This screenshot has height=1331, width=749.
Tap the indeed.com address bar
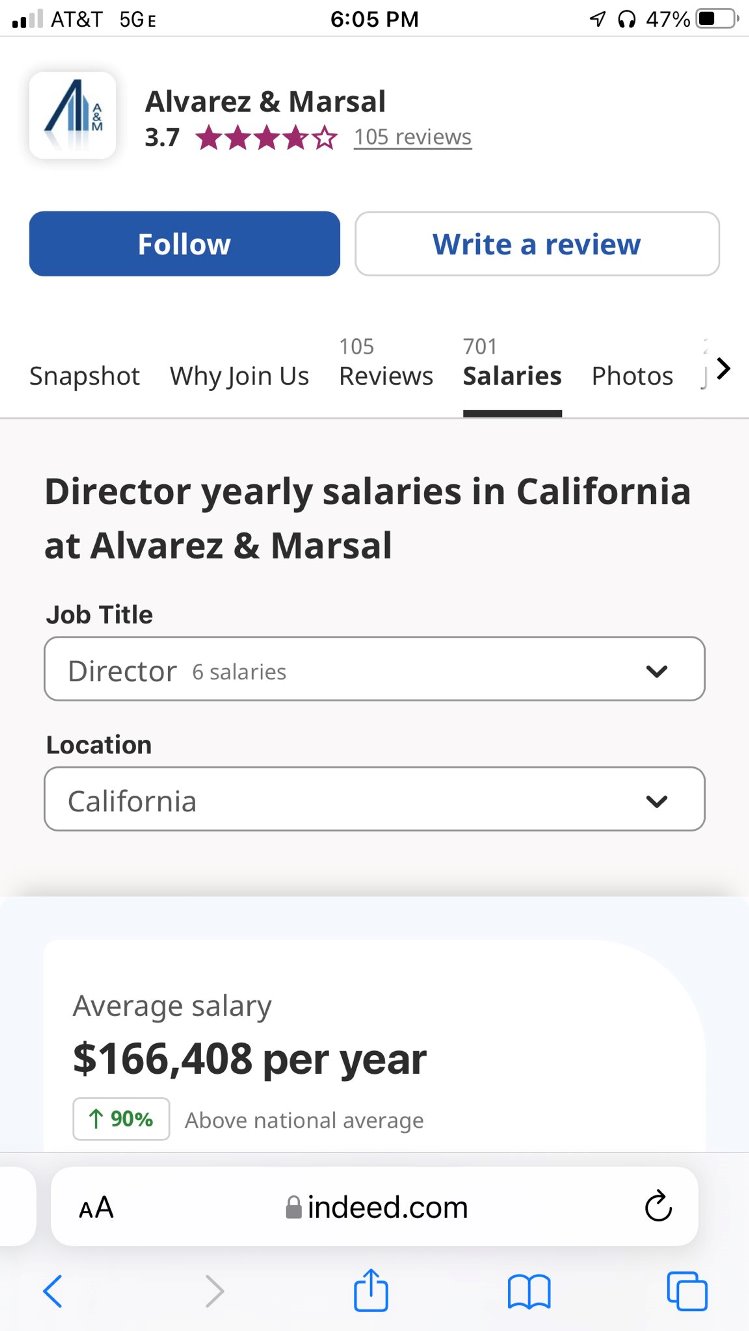pyautogui.click(x=376, y=1207)
